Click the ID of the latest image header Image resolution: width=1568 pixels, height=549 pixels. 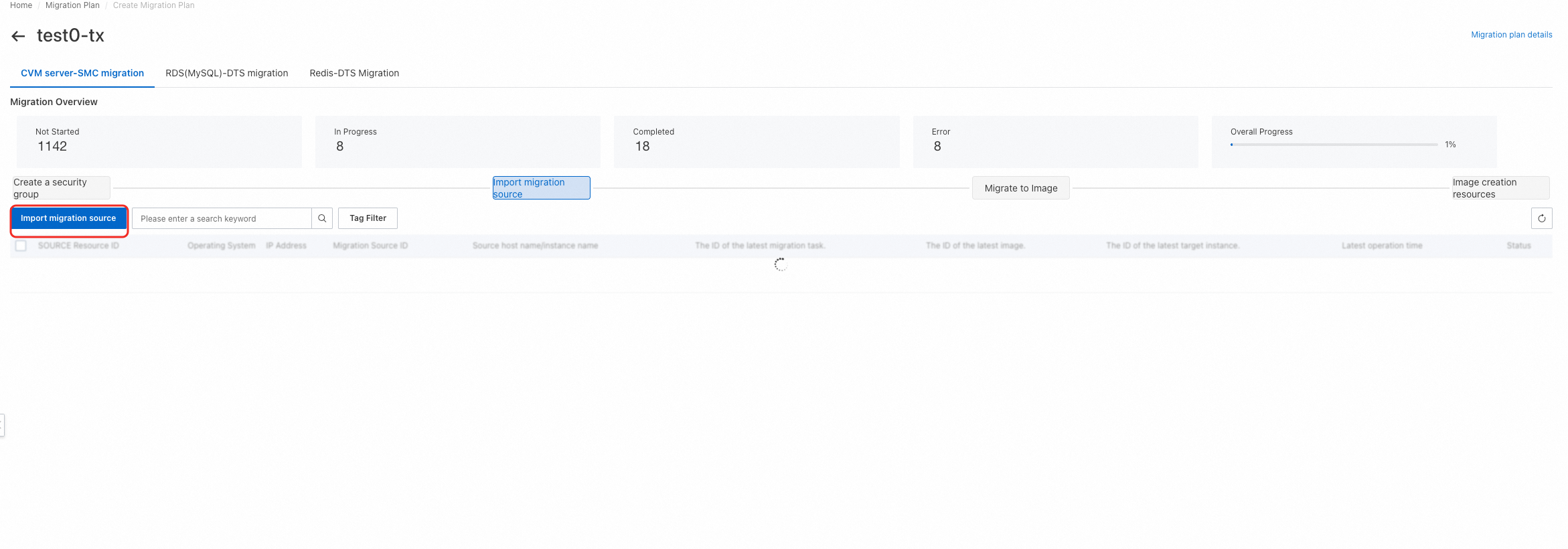click(975, 246)
